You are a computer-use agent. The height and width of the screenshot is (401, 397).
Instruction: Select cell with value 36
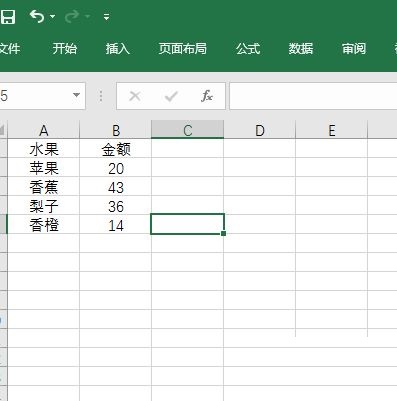(116, 206)
